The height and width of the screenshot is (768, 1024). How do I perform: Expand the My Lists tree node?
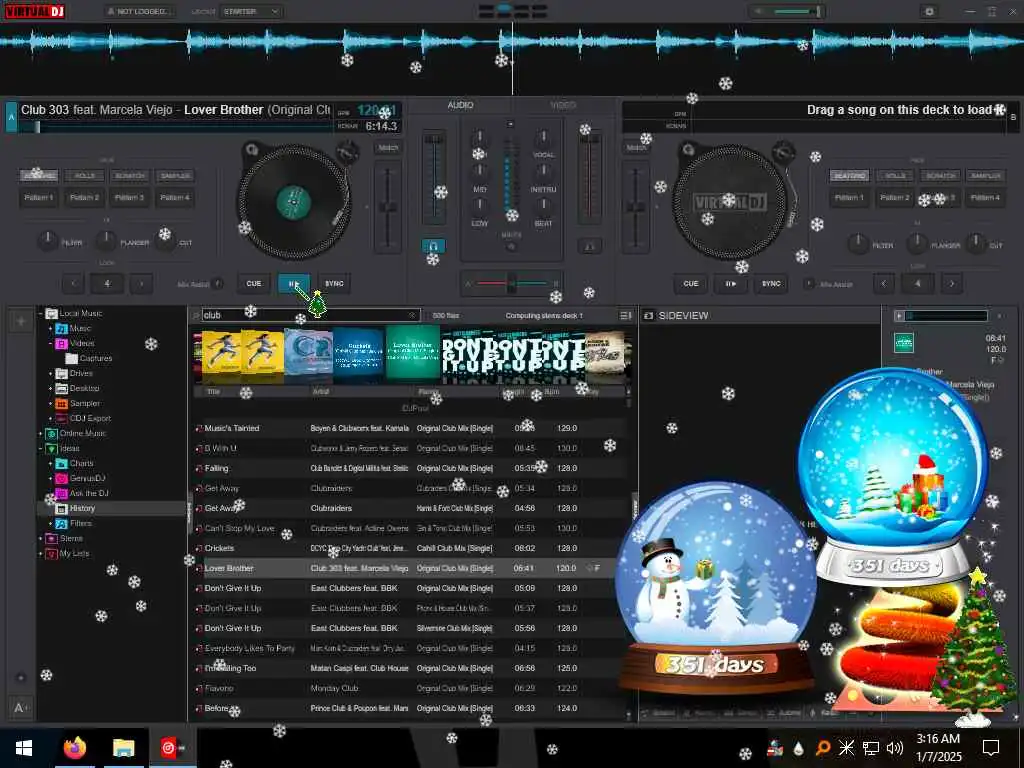40,554
